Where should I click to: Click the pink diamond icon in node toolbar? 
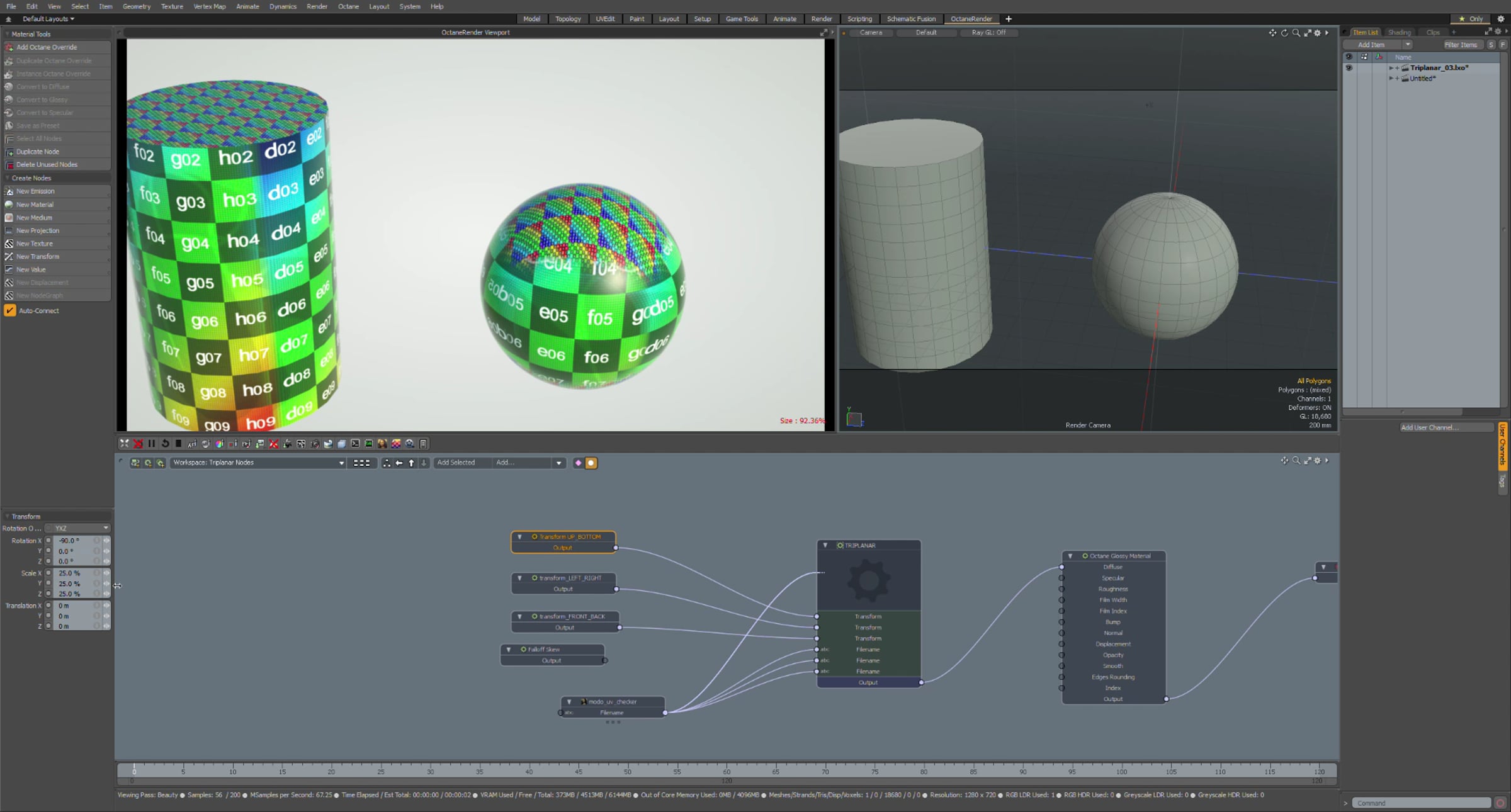578,463
